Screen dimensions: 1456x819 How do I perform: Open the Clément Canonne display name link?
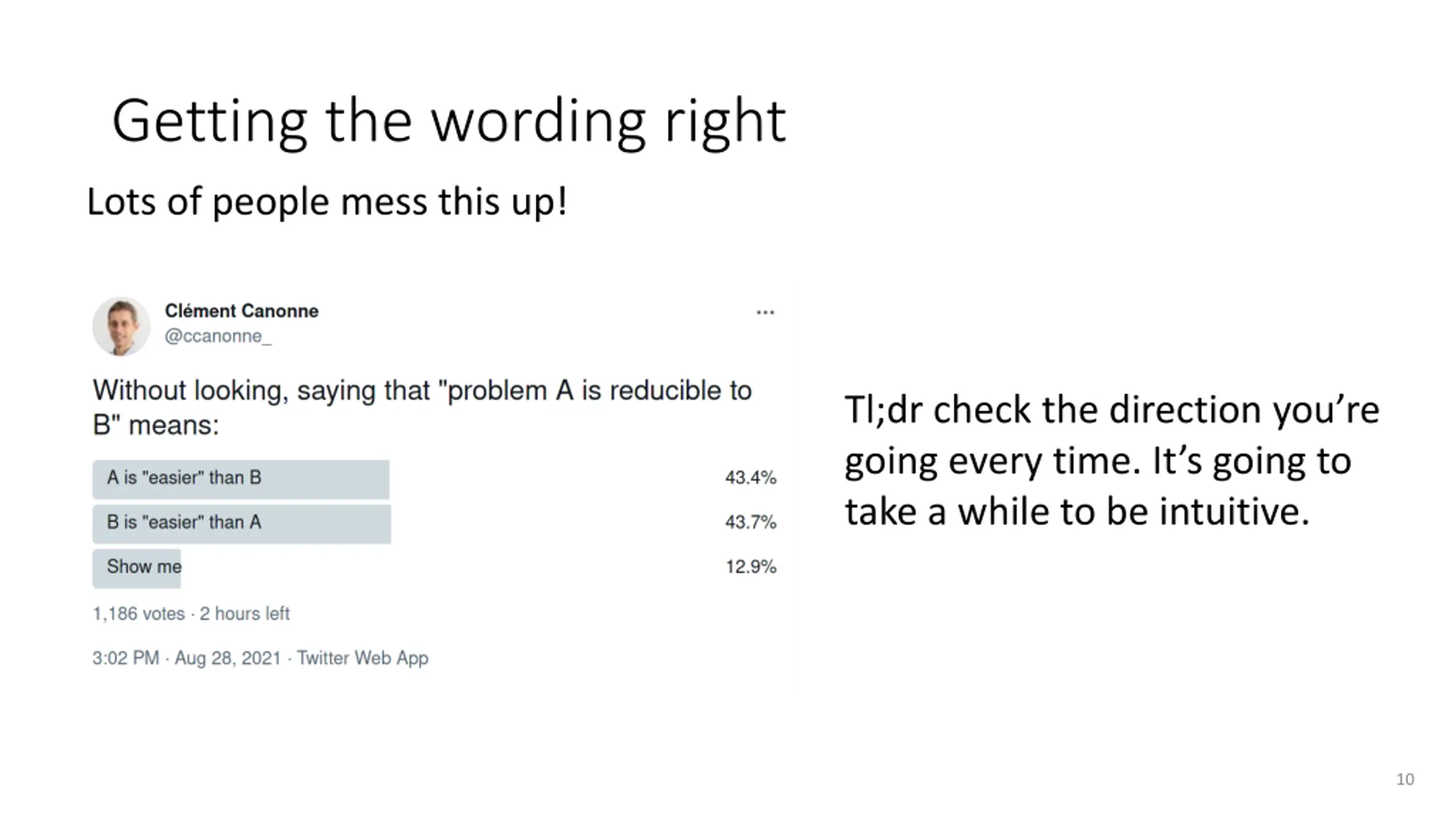242,311
